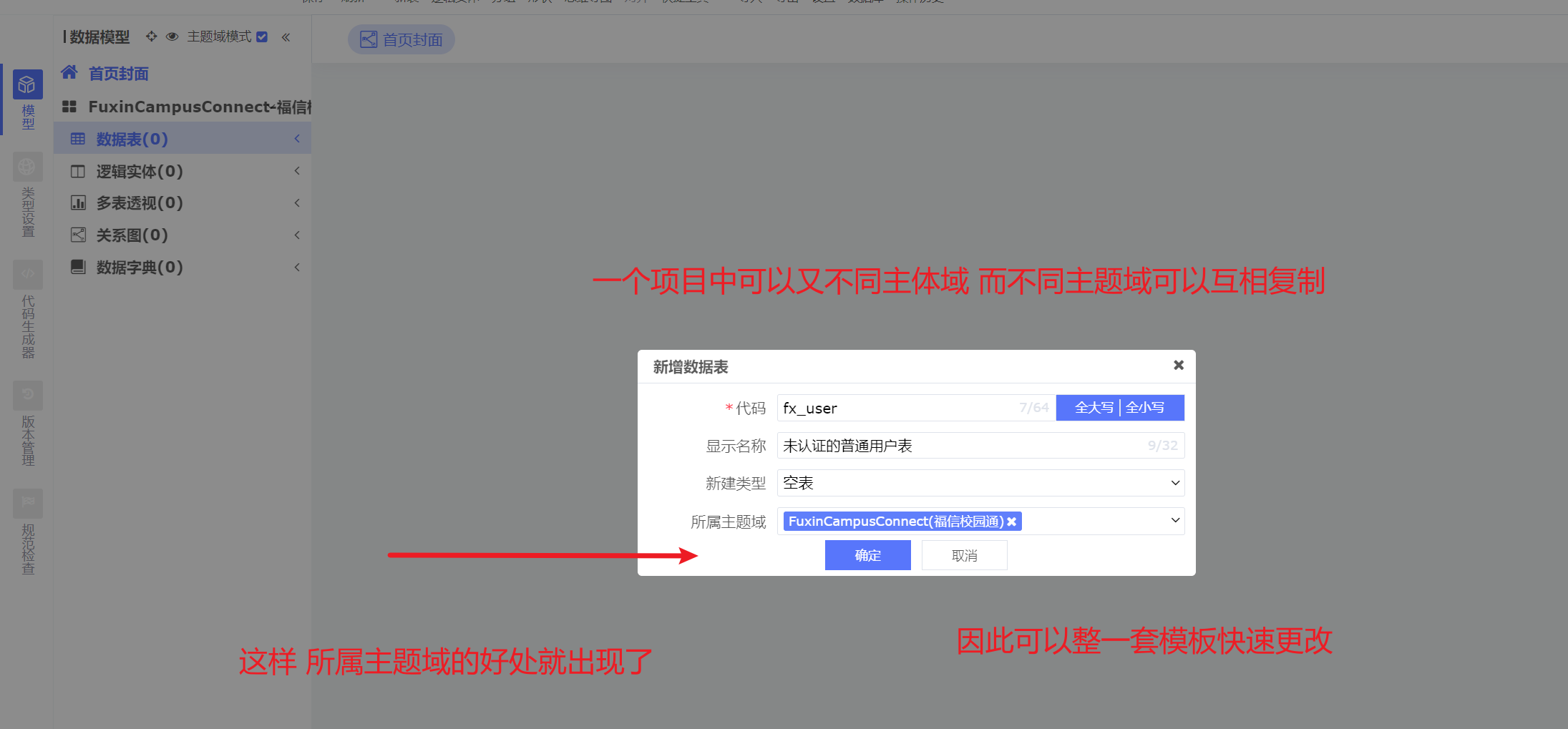Expand the 多表透视(0) chevron
Image resolution: width=1568 pixels, height=729 pixels.
[x=297, y=203]
